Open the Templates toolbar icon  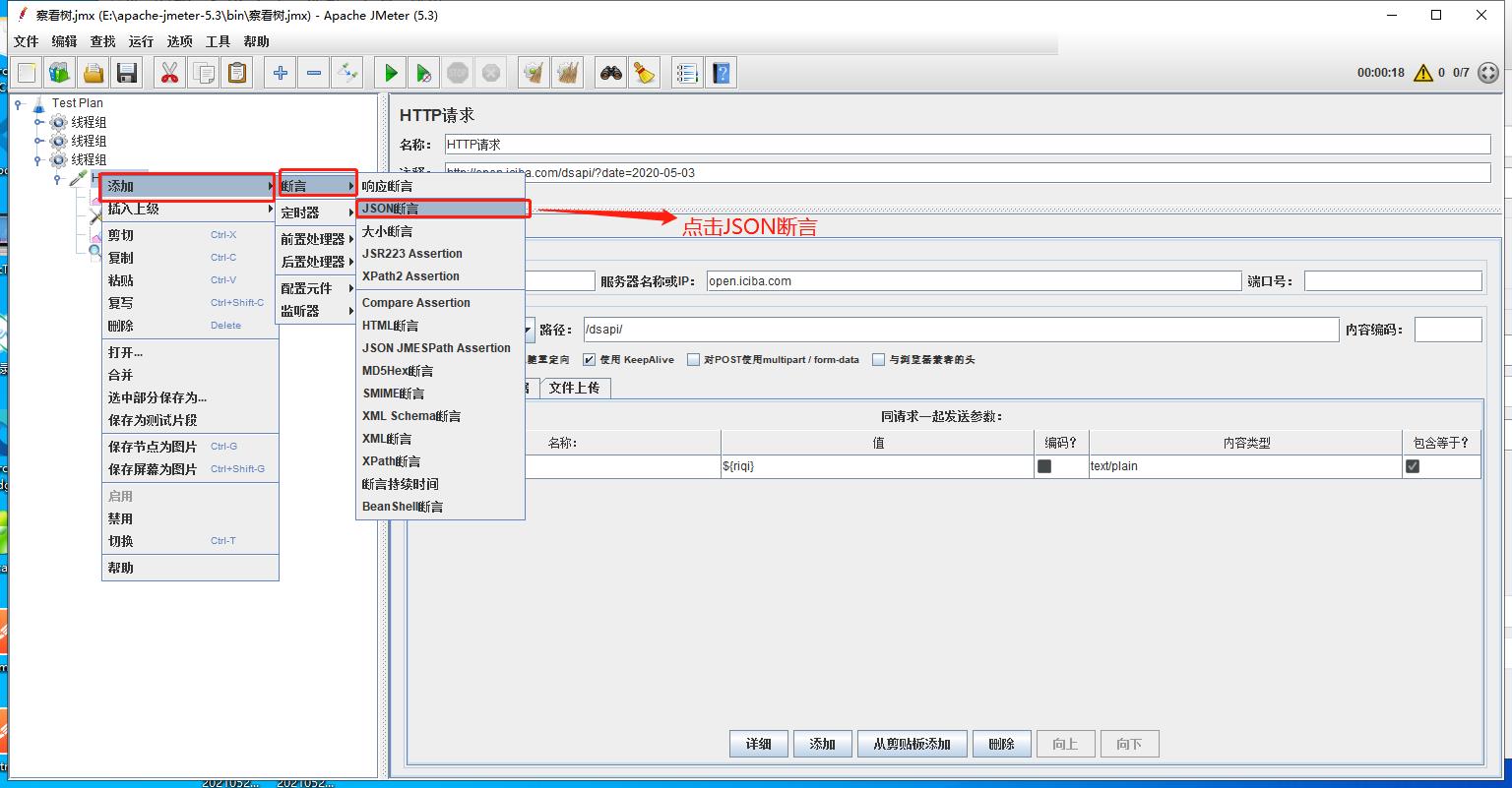(60, 73)
